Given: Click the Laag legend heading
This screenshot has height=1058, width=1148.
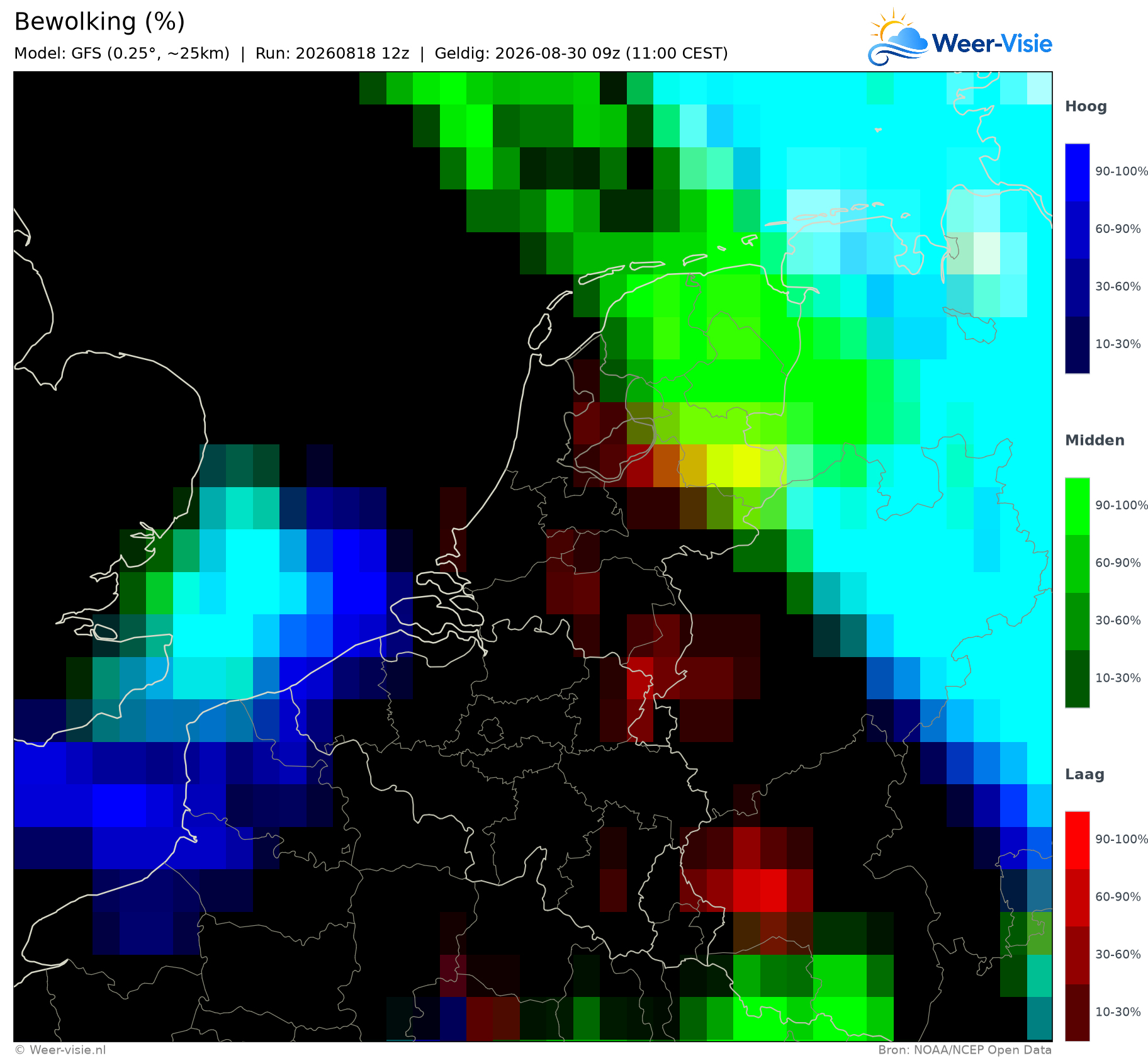Looking at the screenshot, I should [1084, 775].
